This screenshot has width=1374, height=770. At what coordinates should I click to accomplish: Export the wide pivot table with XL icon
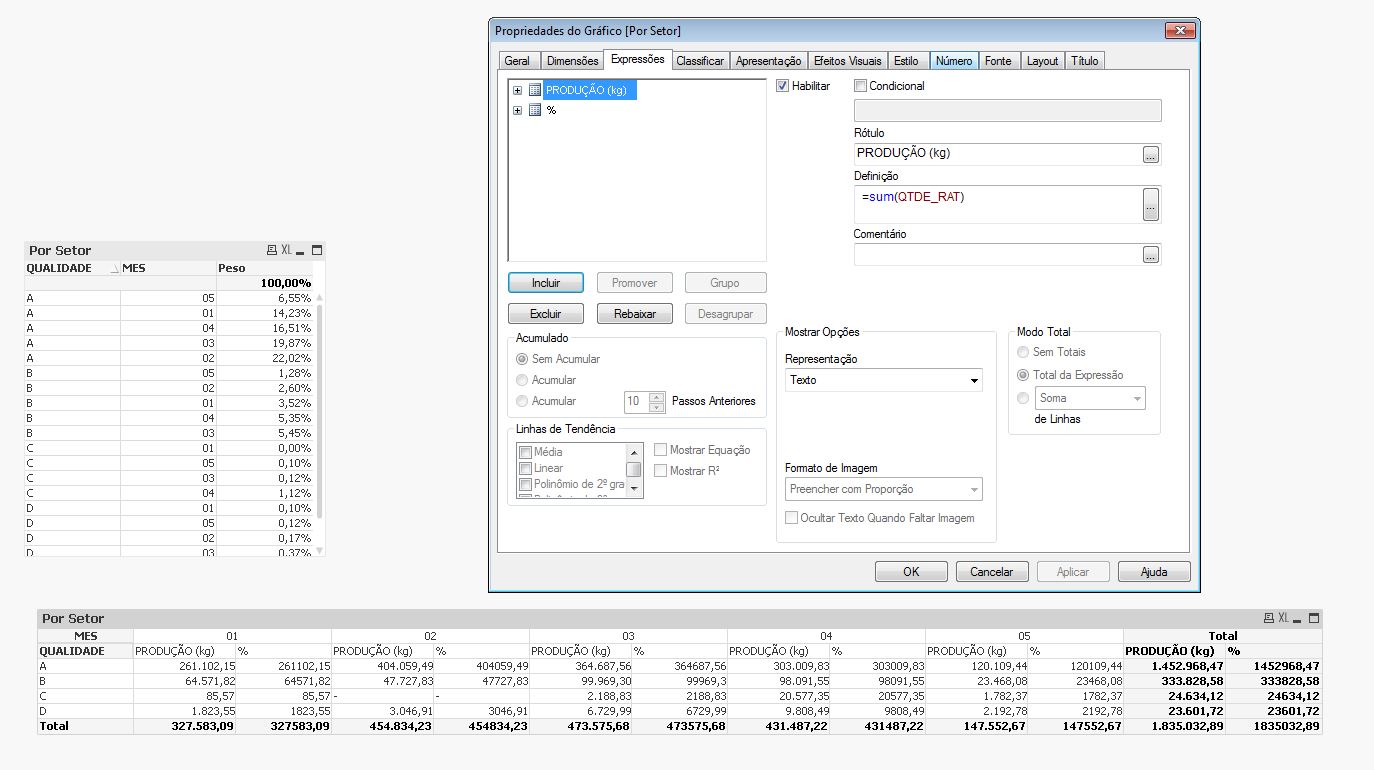(1284, 618)
